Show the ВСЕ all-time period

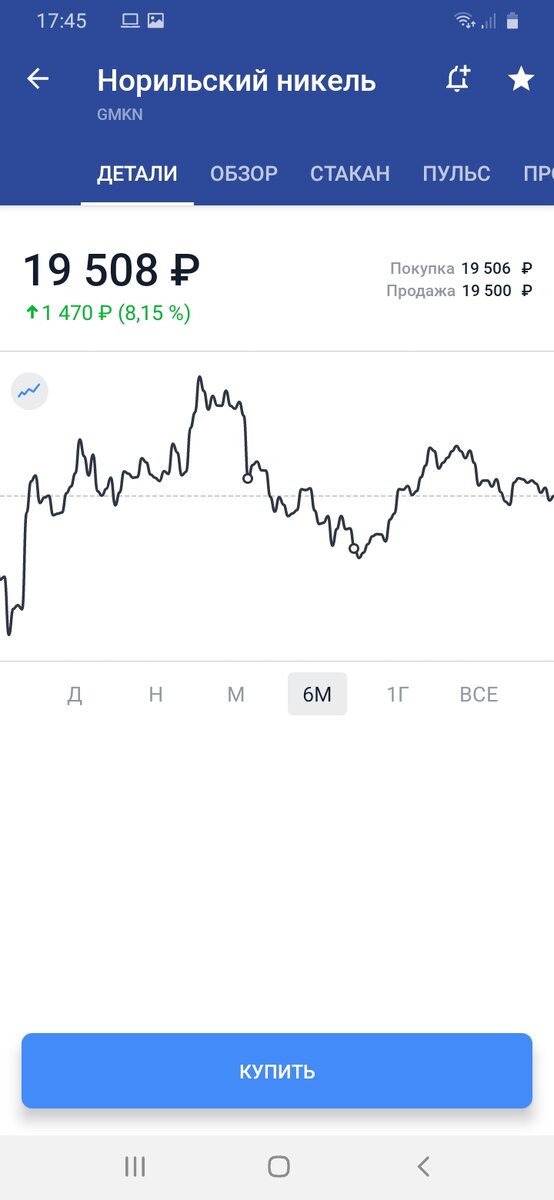click(479, 694)
